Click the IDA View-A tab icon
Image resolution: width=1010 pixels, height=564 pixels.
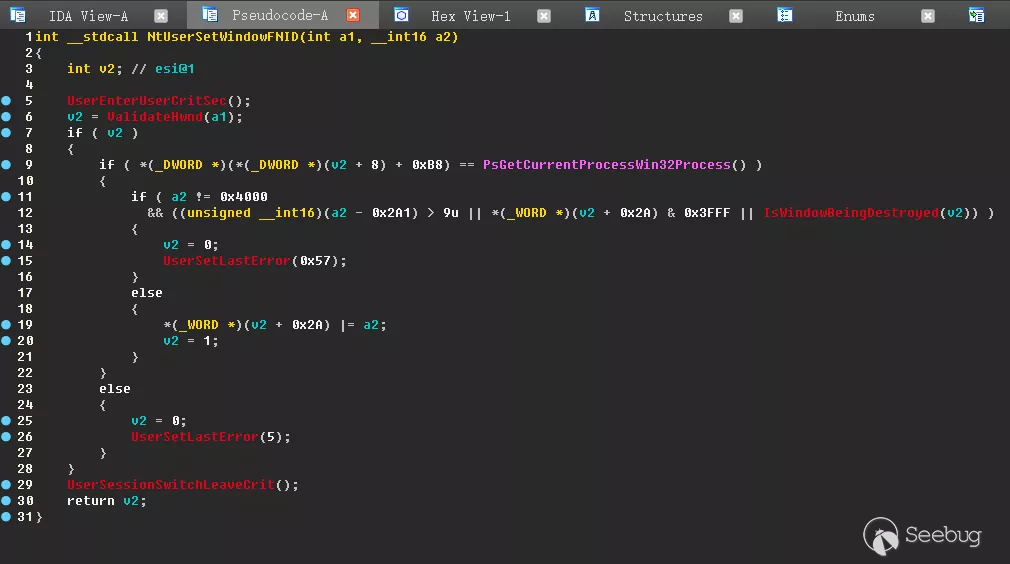click(17, 15)
